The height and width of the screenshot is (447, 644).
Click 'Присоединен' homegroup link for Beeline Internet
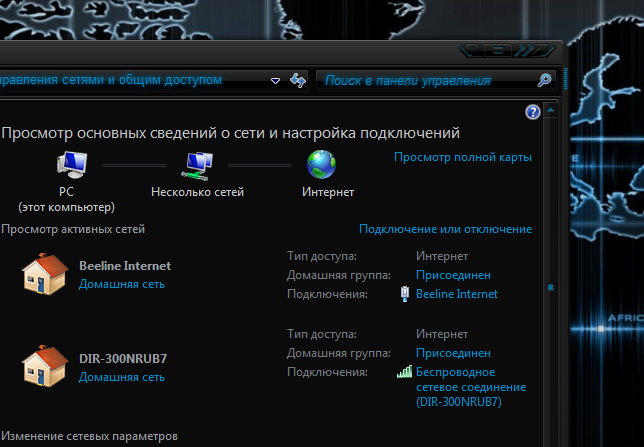pos(453,275)
